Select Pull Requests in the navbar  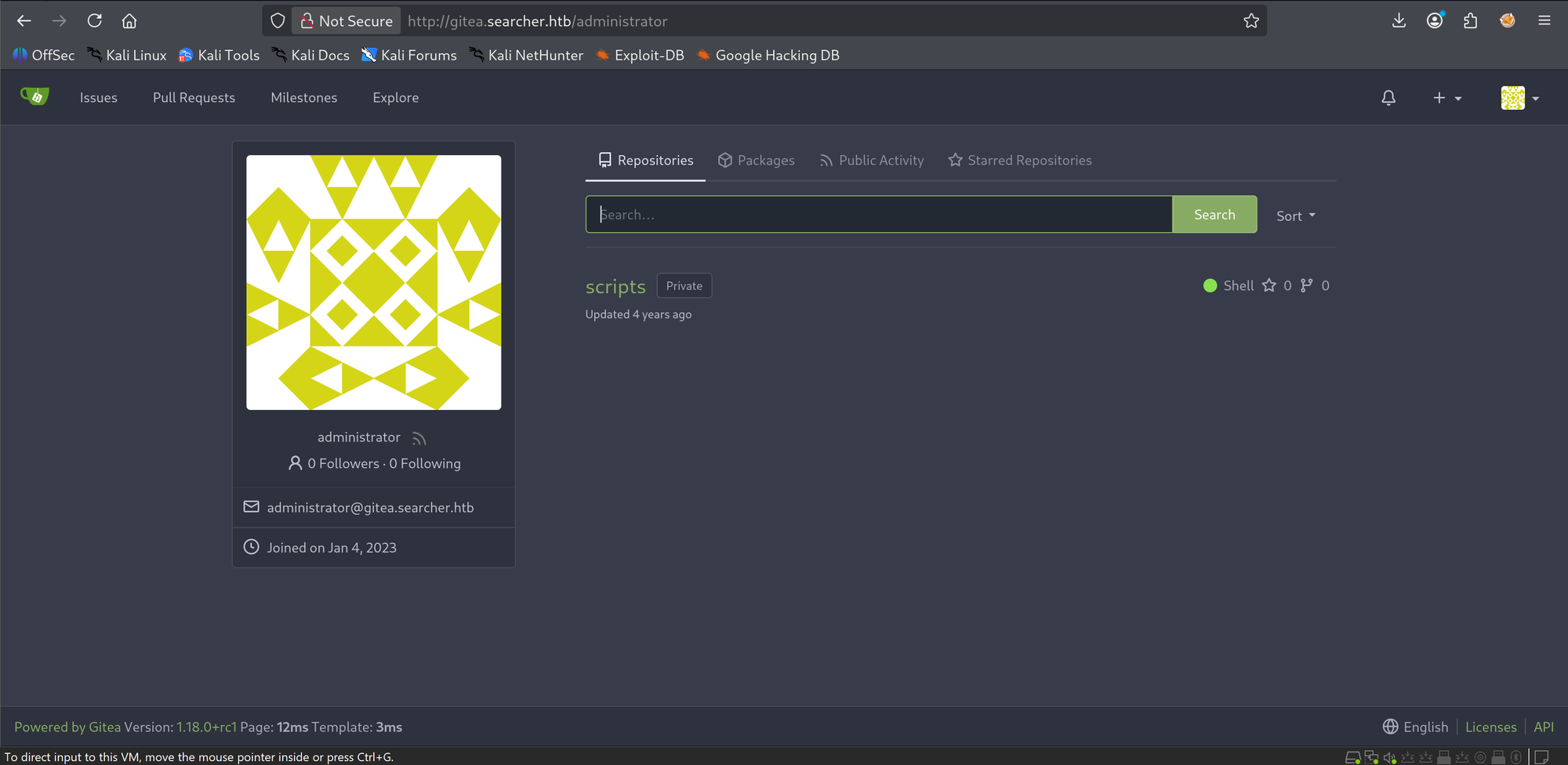coord(194,98)
